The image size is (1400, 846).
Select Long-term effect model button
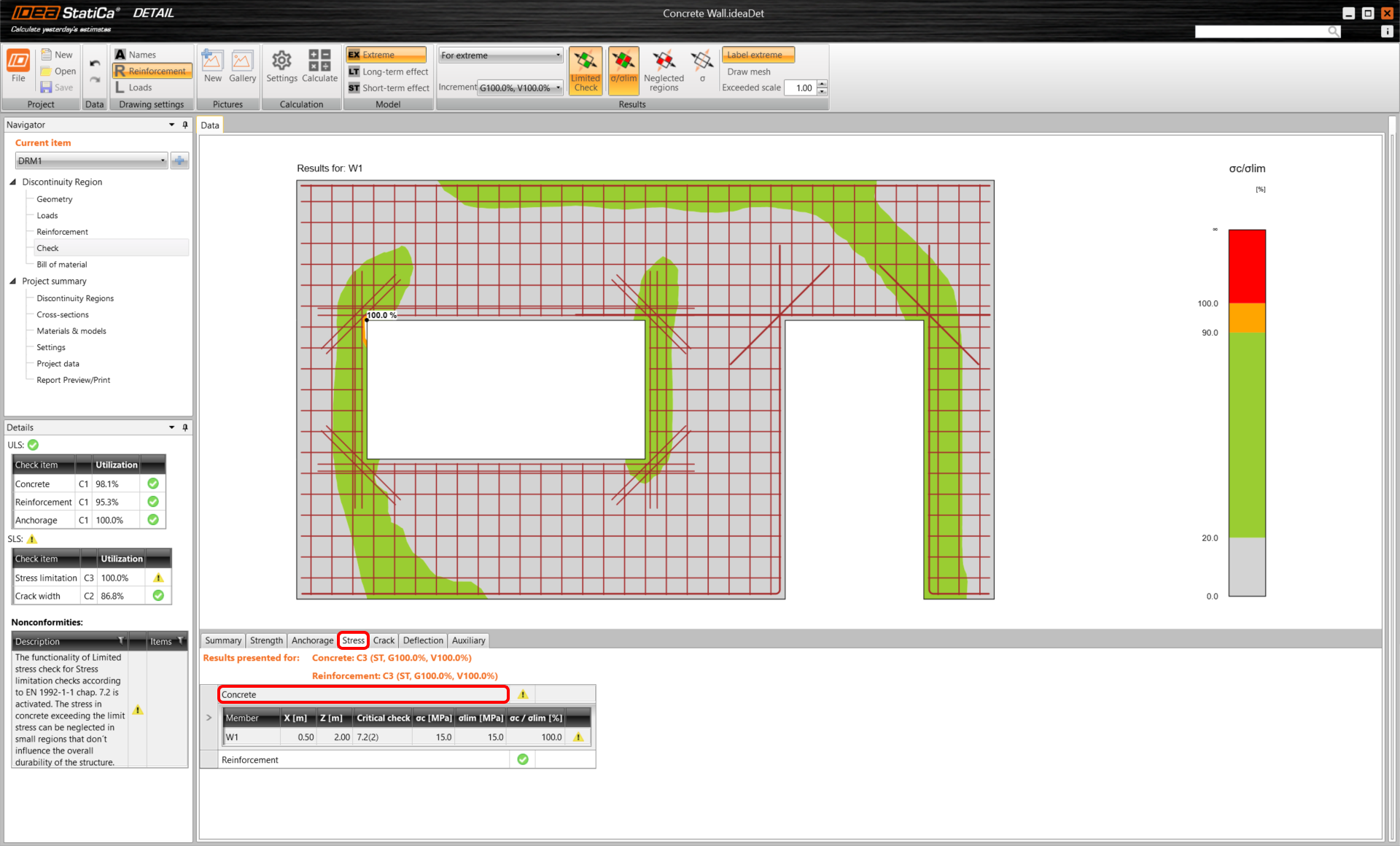coord(388,71)
